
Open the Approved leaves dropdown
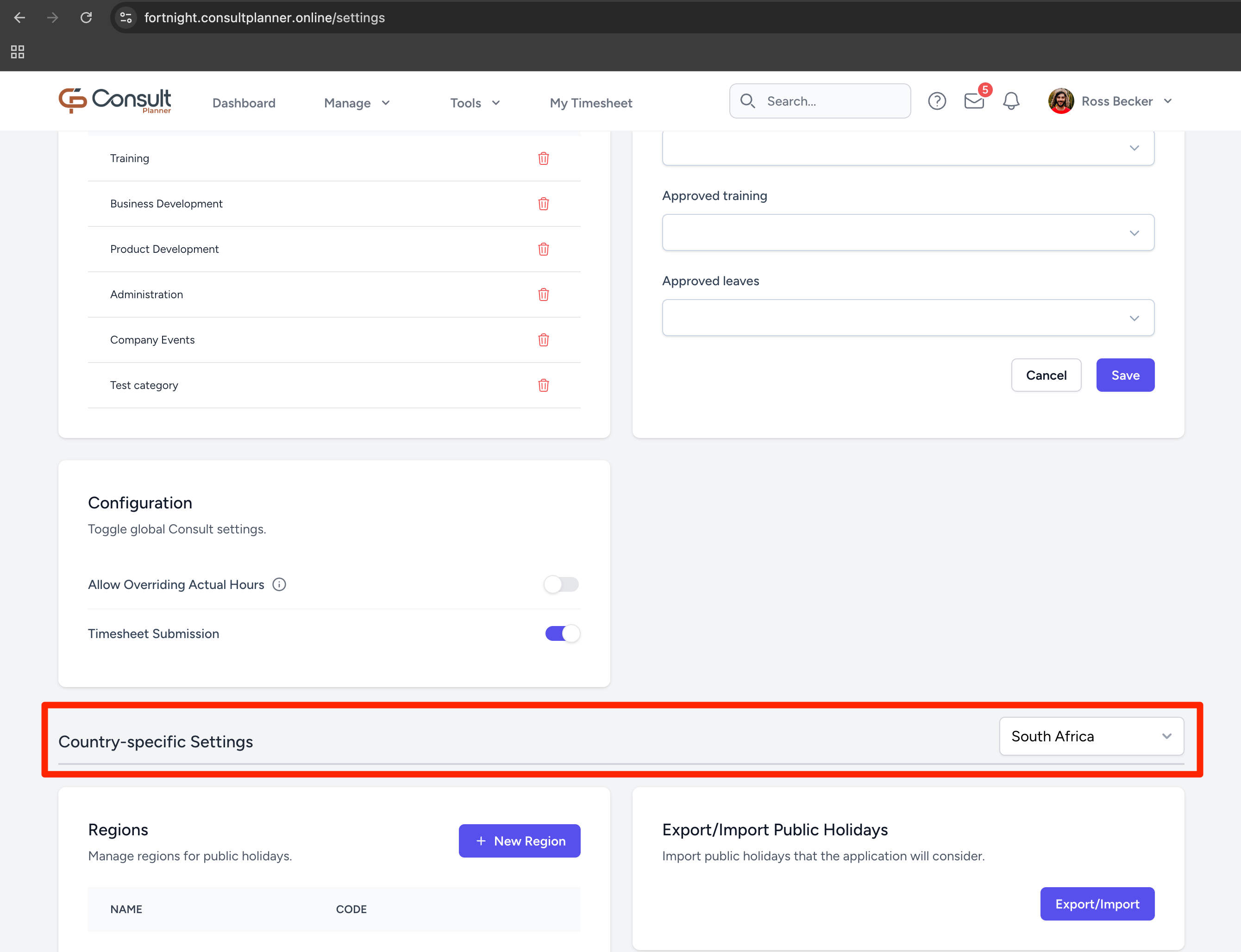(x=908, y=318)
